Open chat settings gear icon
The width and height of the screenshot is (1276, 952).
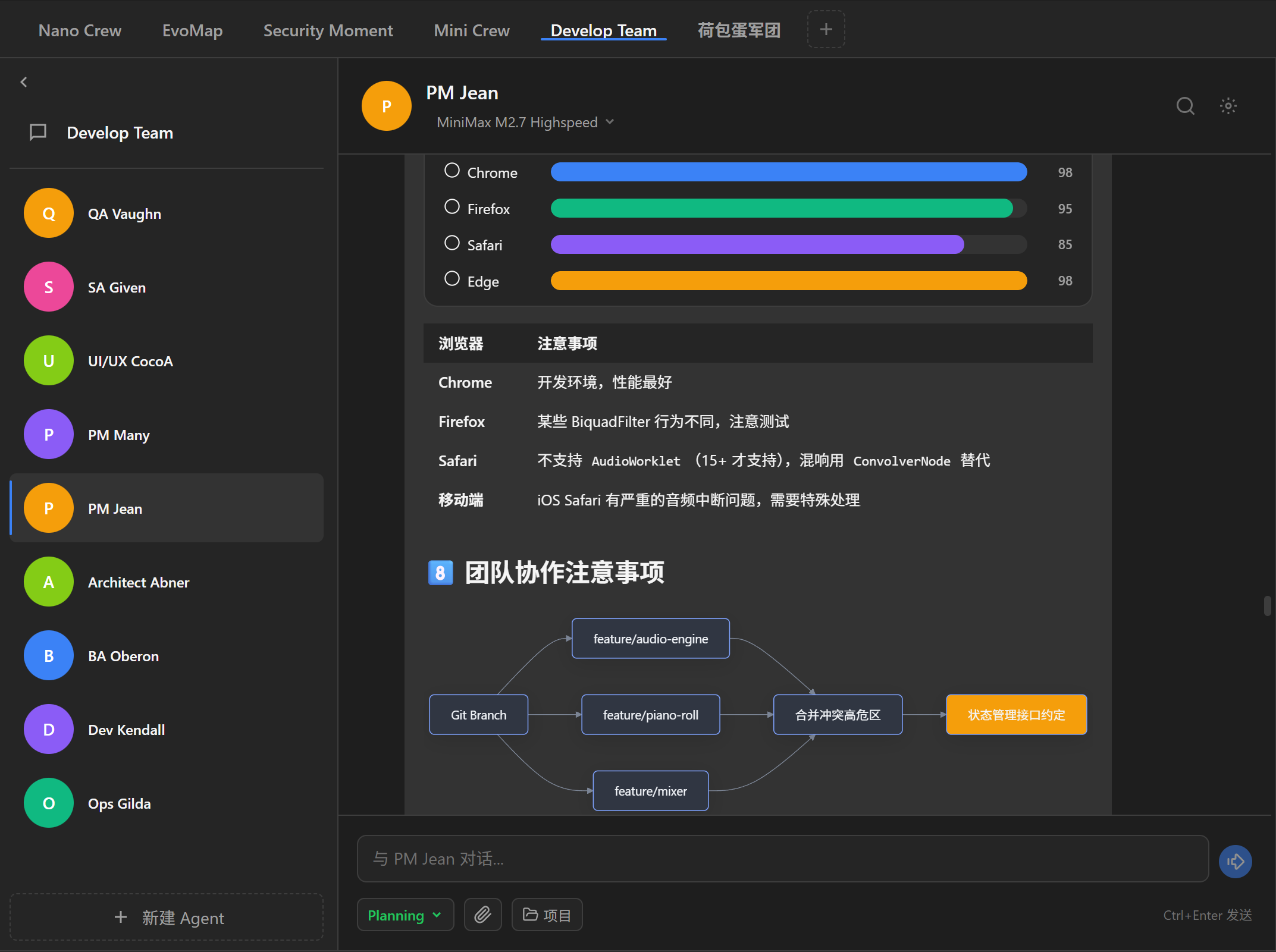(x=1228, y=106)
